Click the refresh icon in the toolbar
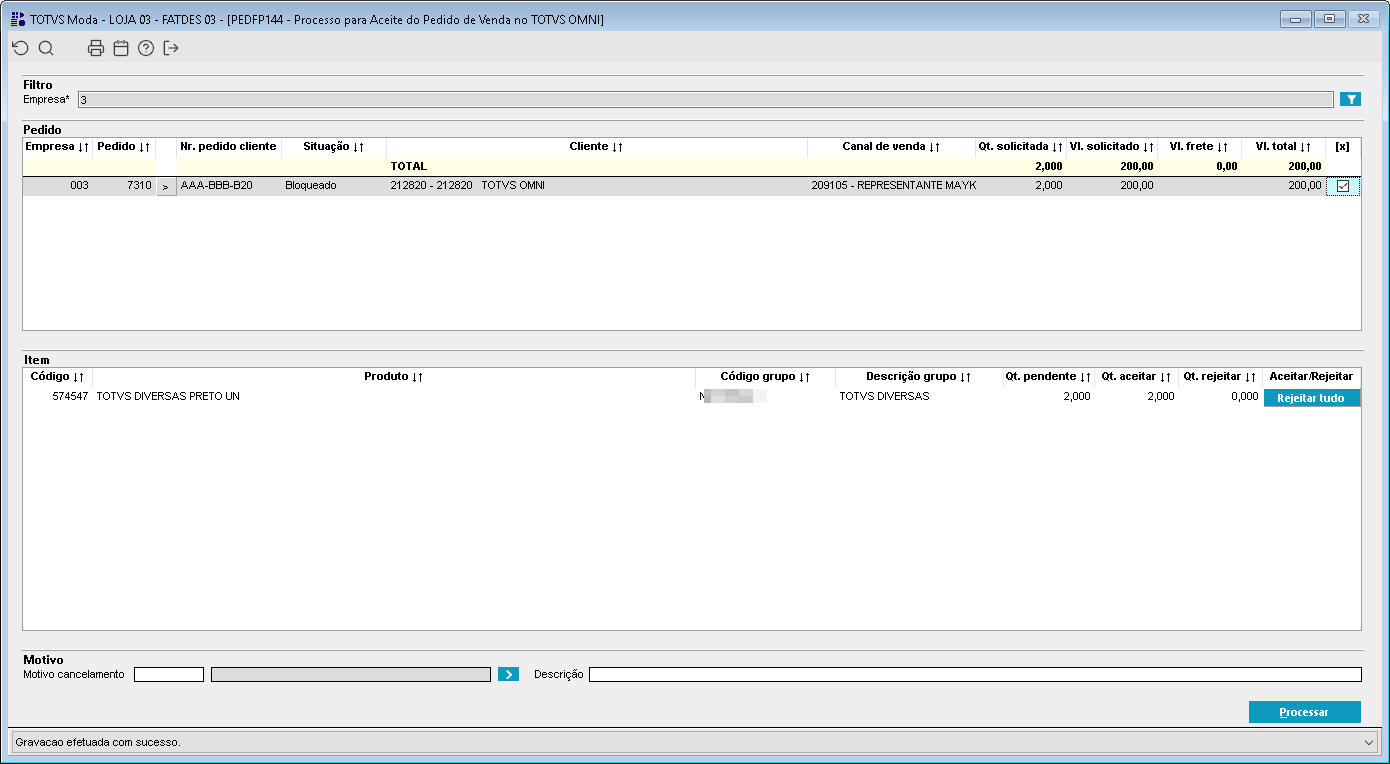This screenshot has height=764, width=1390. (x=20, y=48)
